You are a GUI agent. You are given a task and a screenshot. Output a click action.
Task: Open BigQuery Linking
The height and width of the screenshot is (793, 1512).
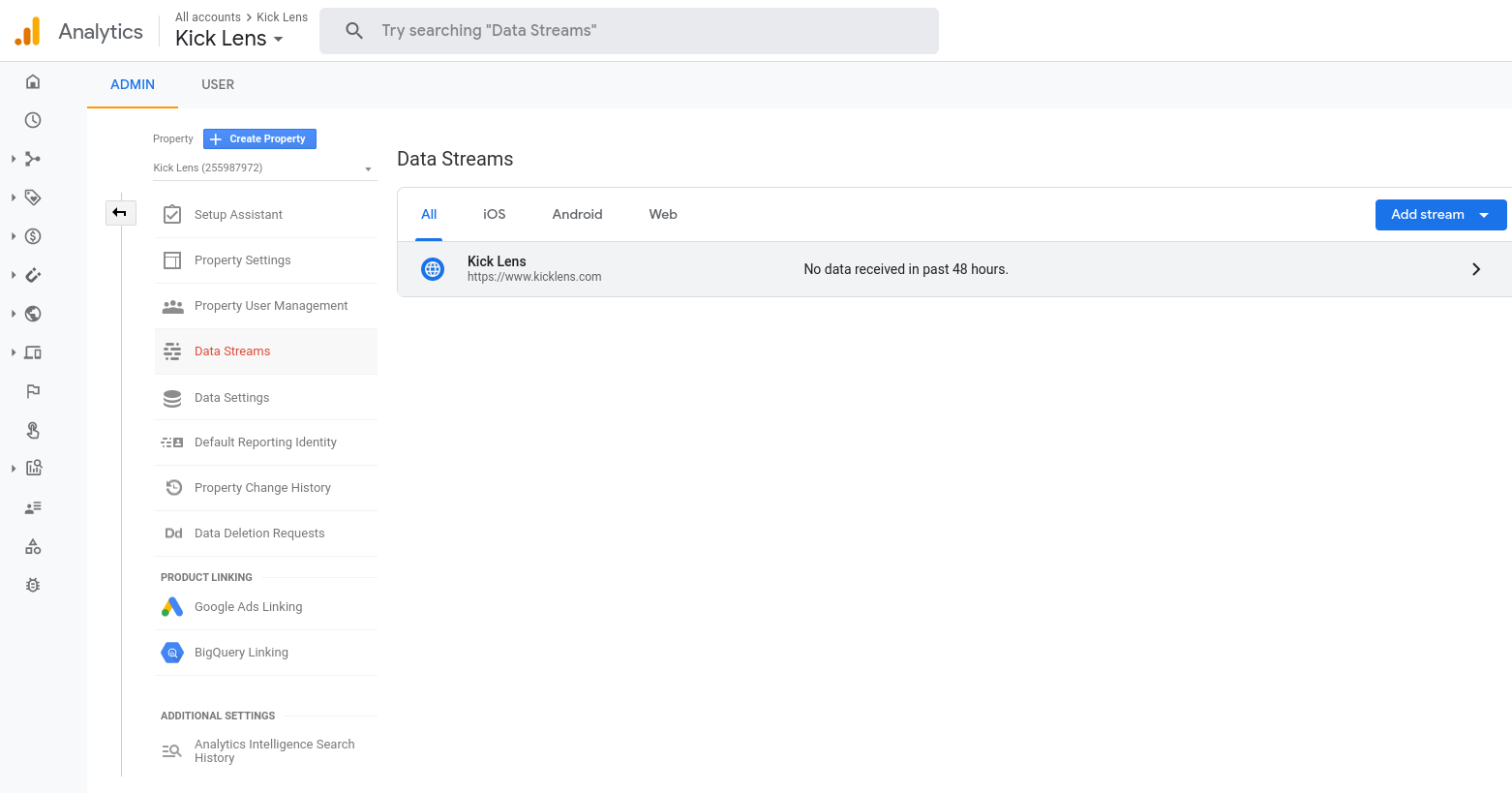pyautogui.click(x=241, y=653)
